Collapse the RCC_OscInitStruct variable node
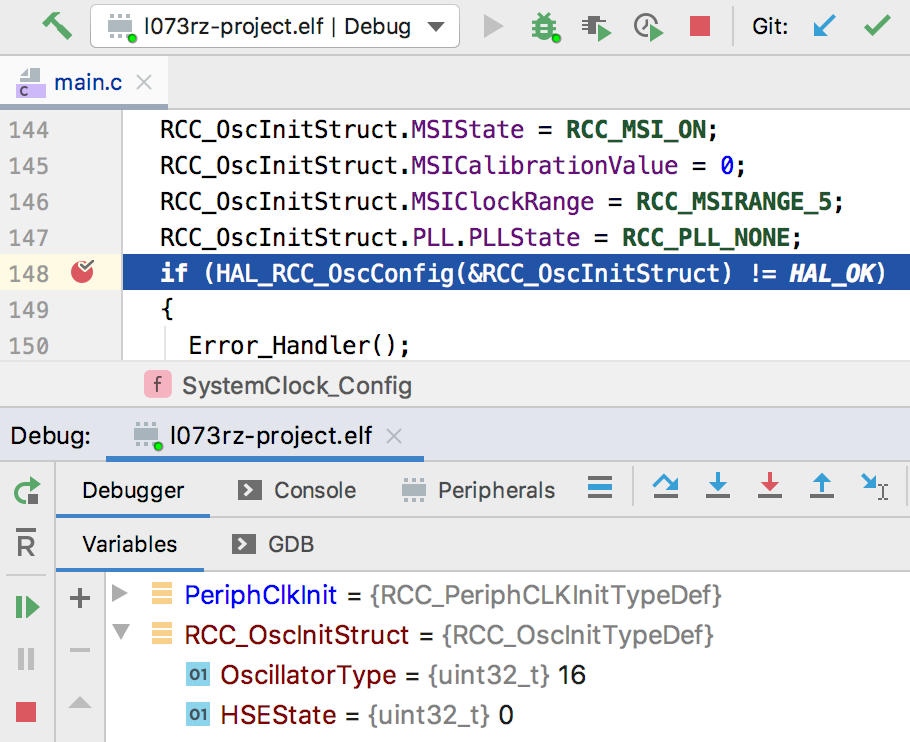 coord(121,633)
